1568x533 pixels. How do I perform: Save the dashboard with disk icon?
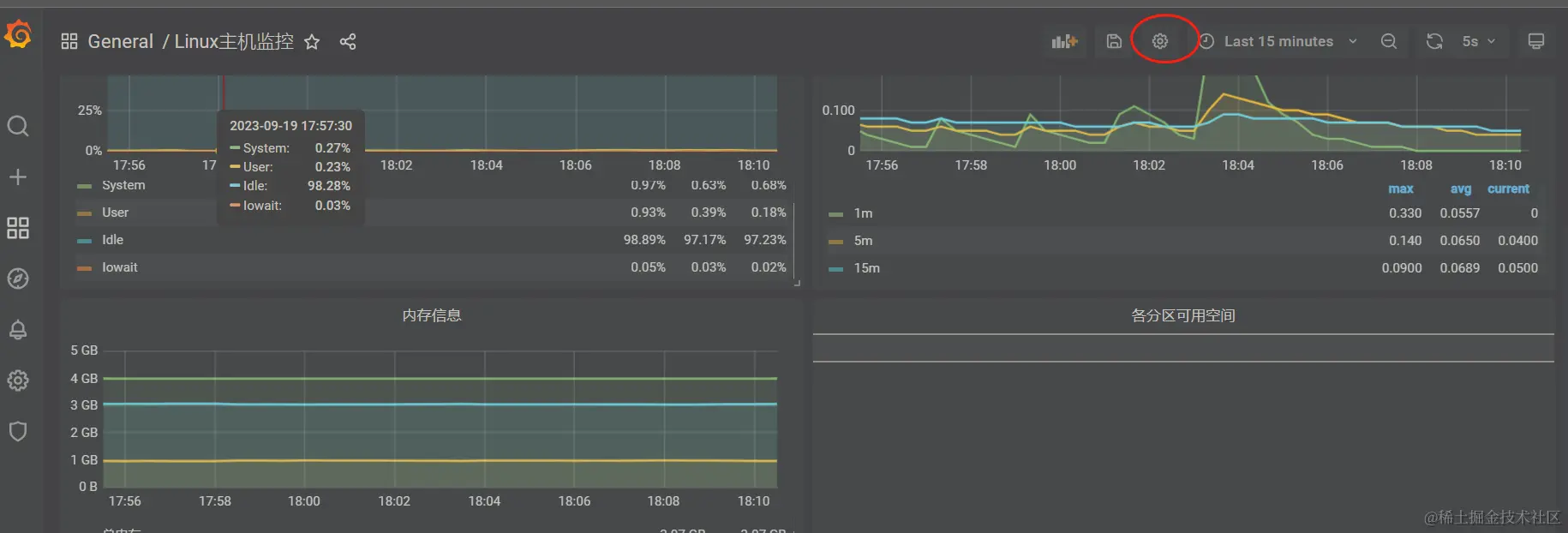coord(1114,41)
